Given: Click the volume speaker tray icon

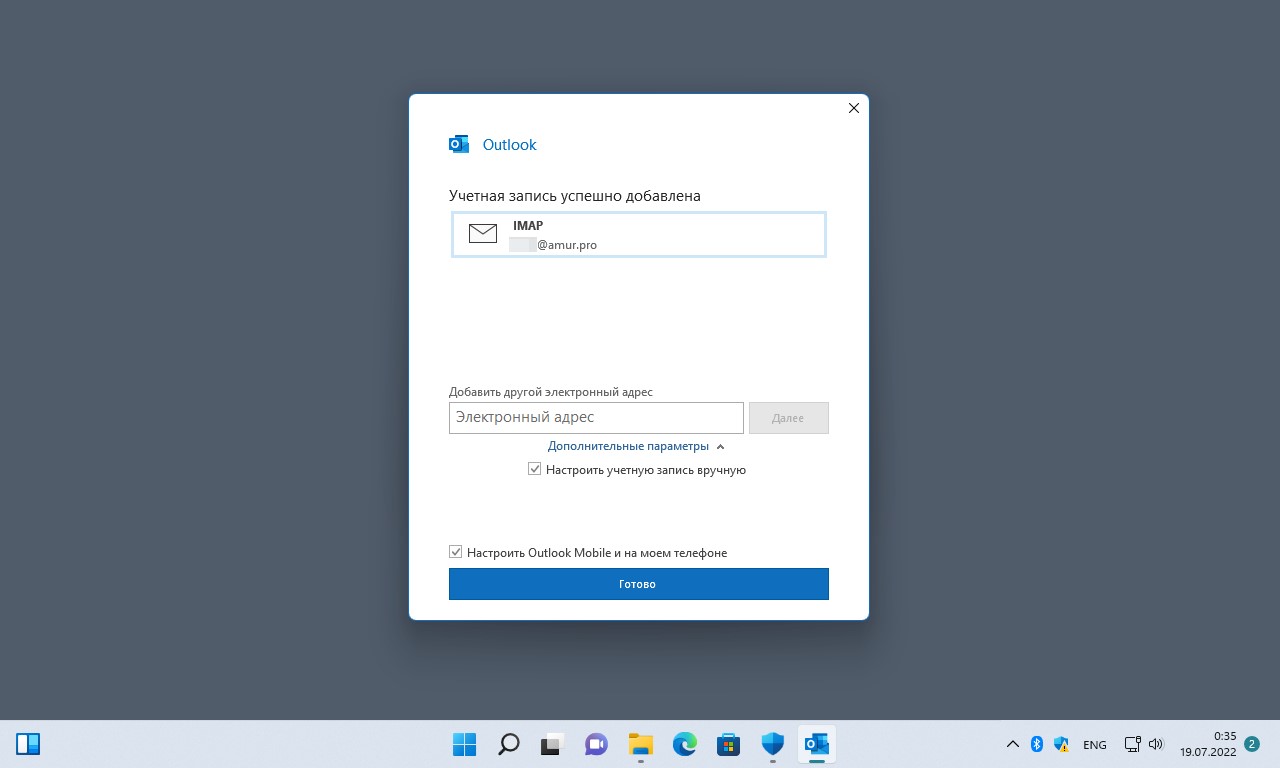Looking at the screenshot, I should point(1156,744).
